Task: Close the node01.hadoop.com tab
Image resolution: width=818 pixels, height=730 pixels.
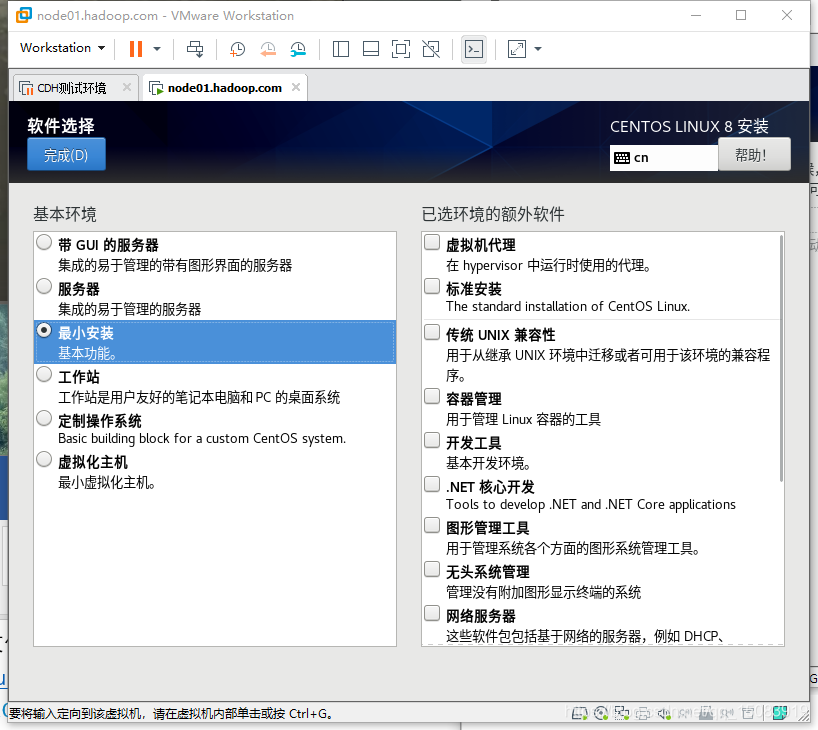Action: (296, 87)
